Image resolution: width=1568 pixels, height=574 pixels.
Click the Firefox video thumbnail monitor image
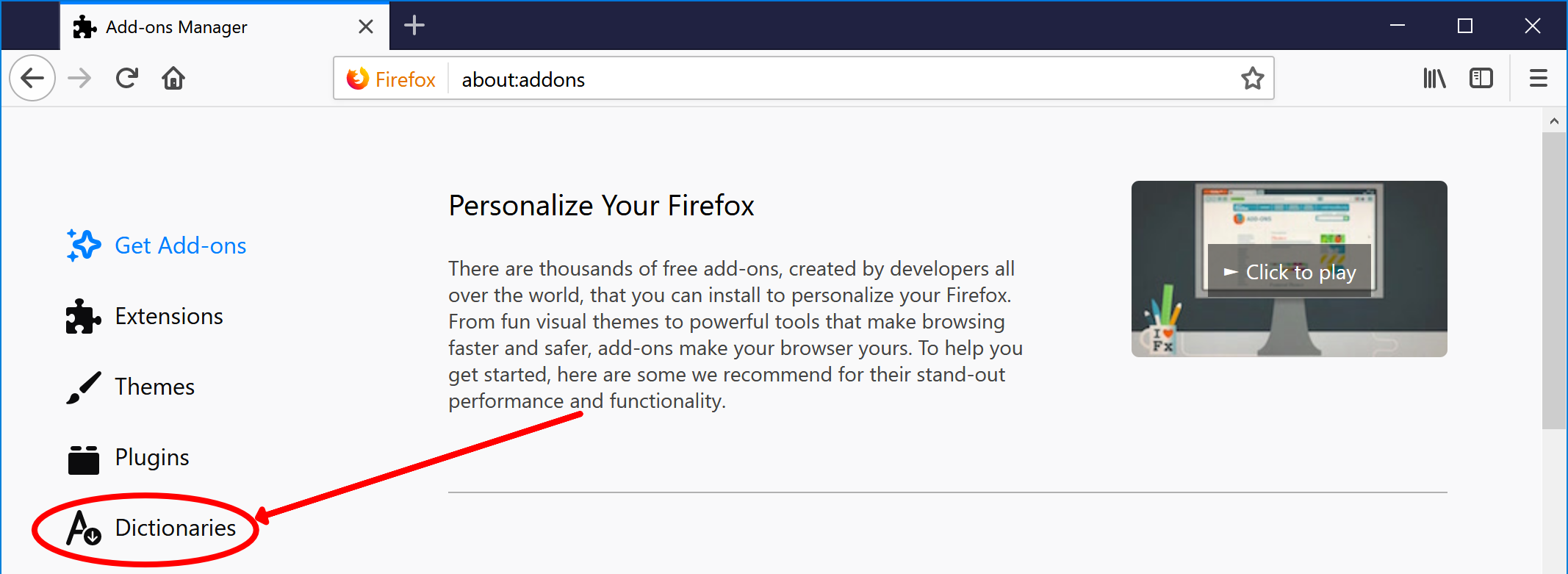tap(1290, 269)
